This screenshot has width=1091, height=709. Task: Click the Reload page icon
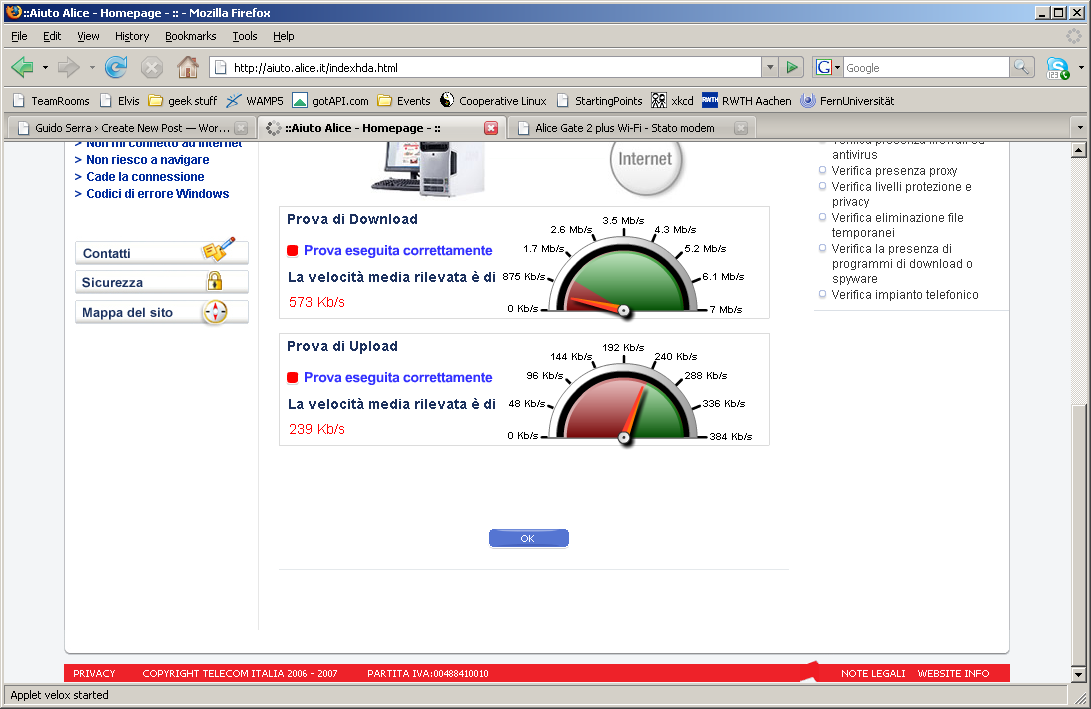116,67
